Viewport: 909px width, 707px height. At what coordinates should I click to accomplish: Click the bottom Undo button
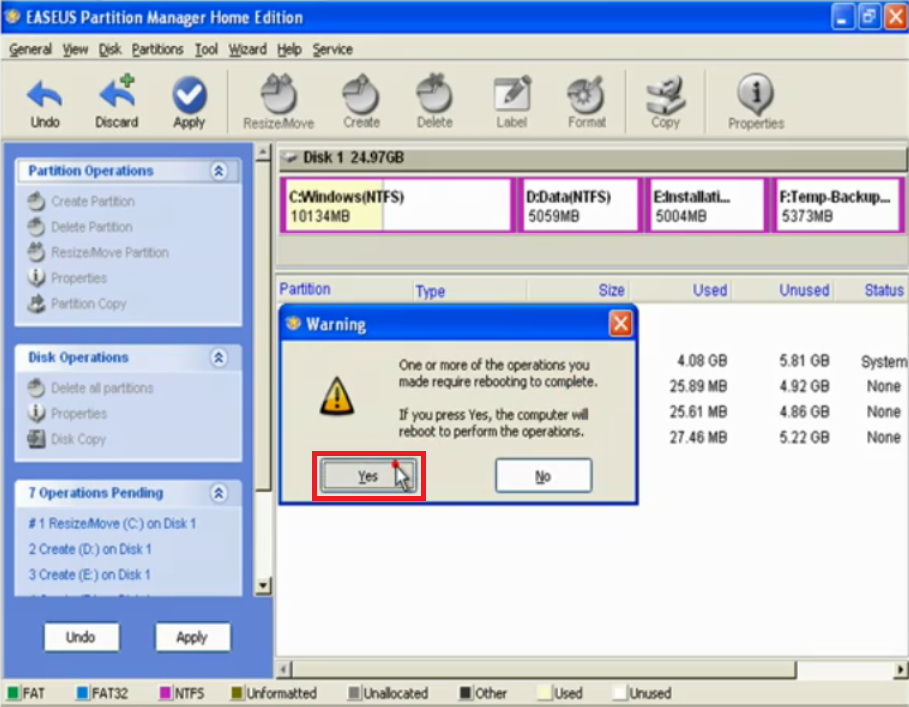coord(81,637)
